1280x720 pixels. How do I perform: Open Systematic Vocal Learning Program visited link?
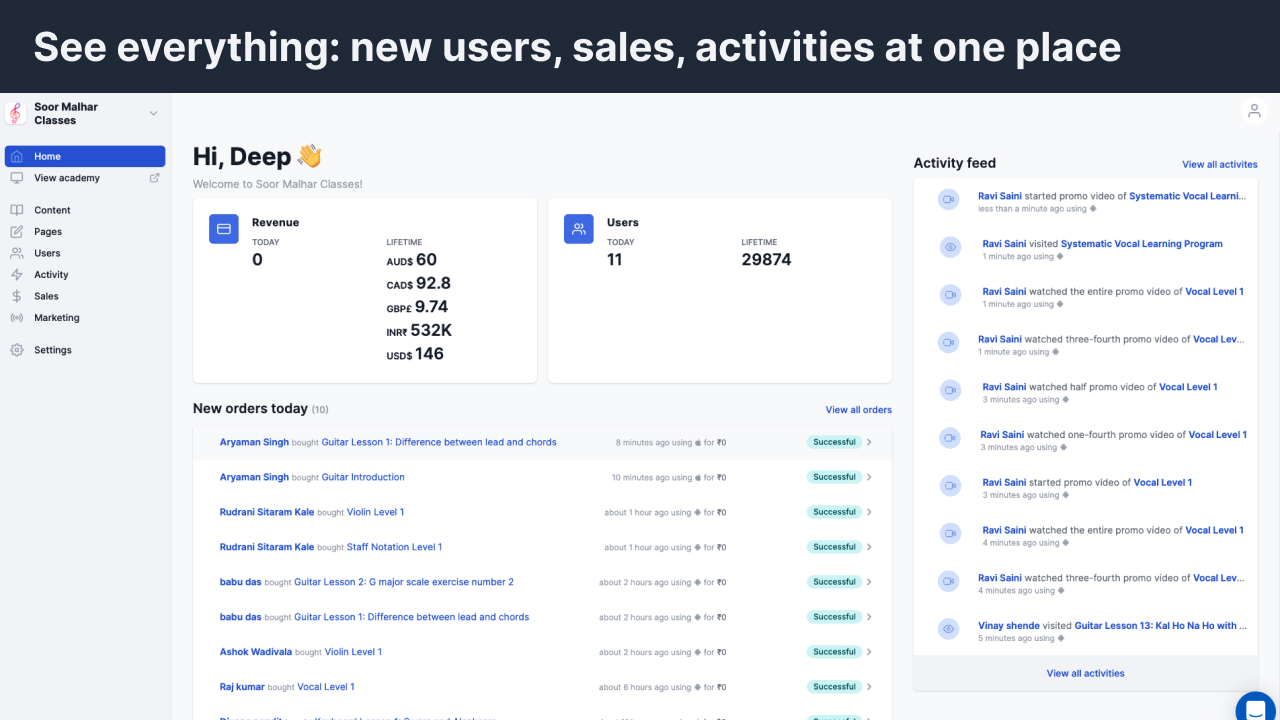[1142, 244]
